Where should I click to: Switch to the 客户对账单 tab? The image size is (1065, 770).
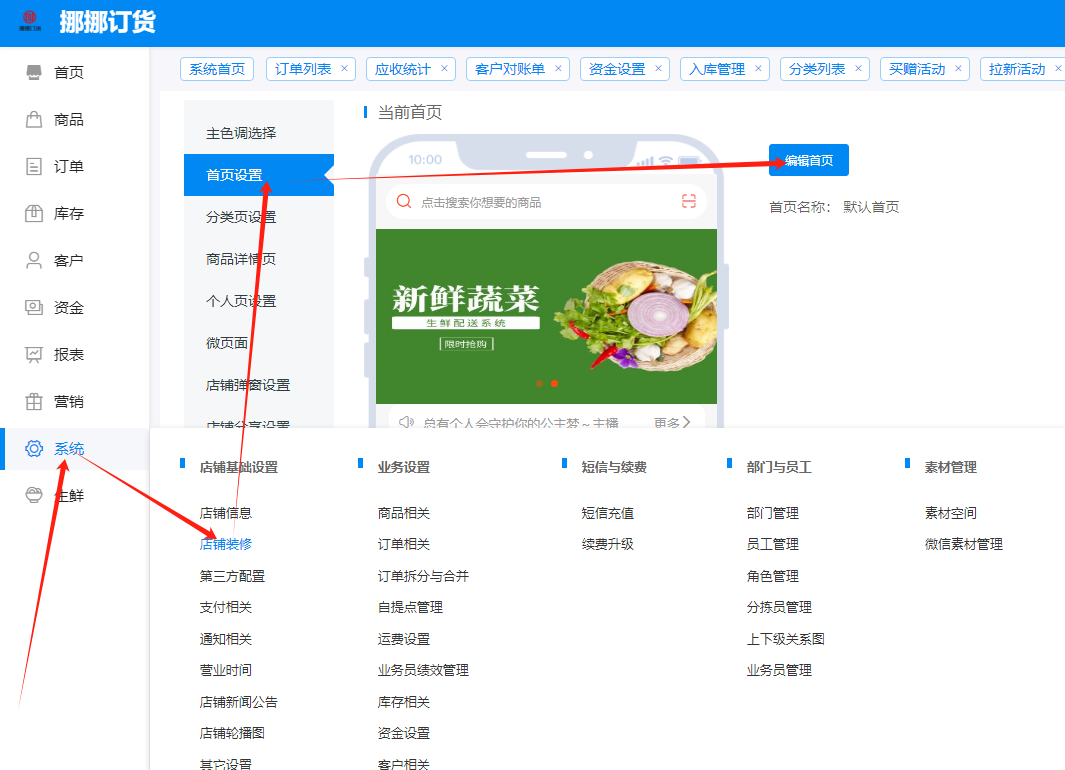click(510, 69)
